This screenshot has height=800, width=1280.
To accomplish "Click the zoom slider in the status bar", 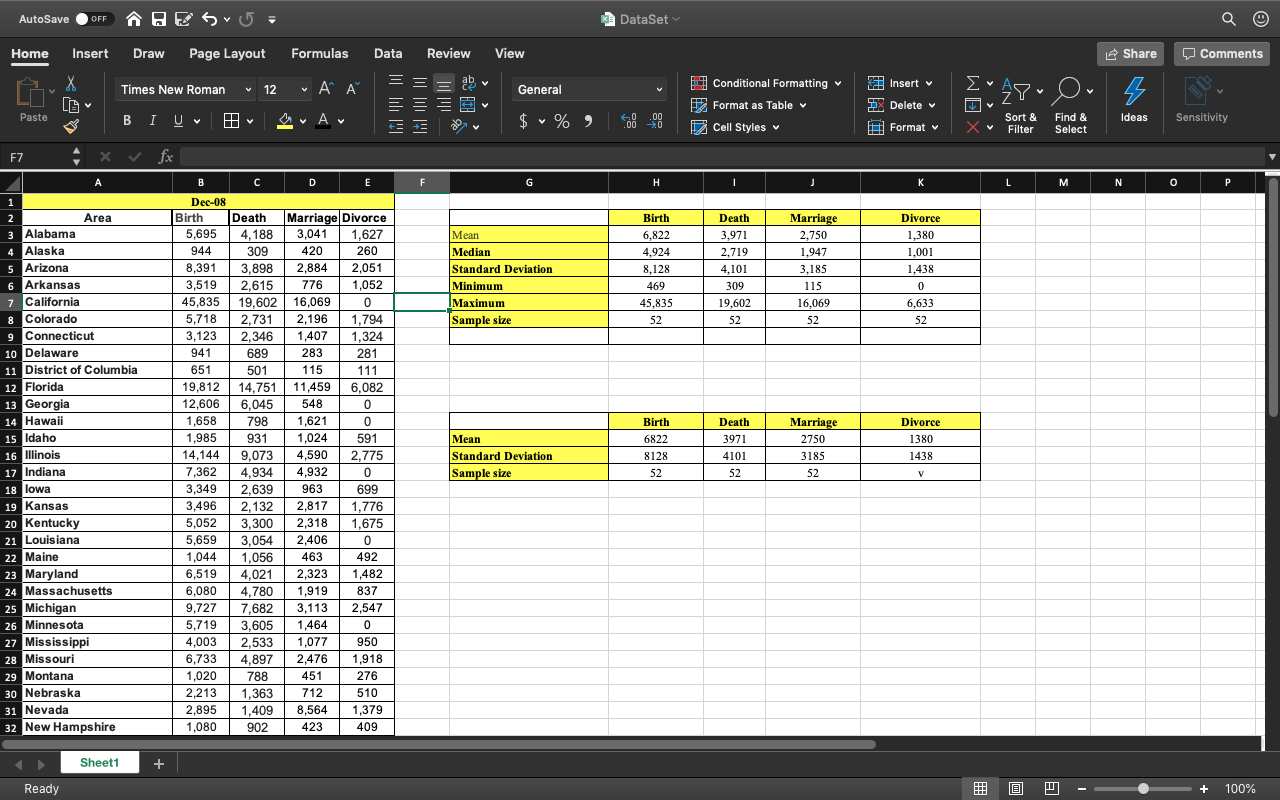I will click(x=1143, y=789).
